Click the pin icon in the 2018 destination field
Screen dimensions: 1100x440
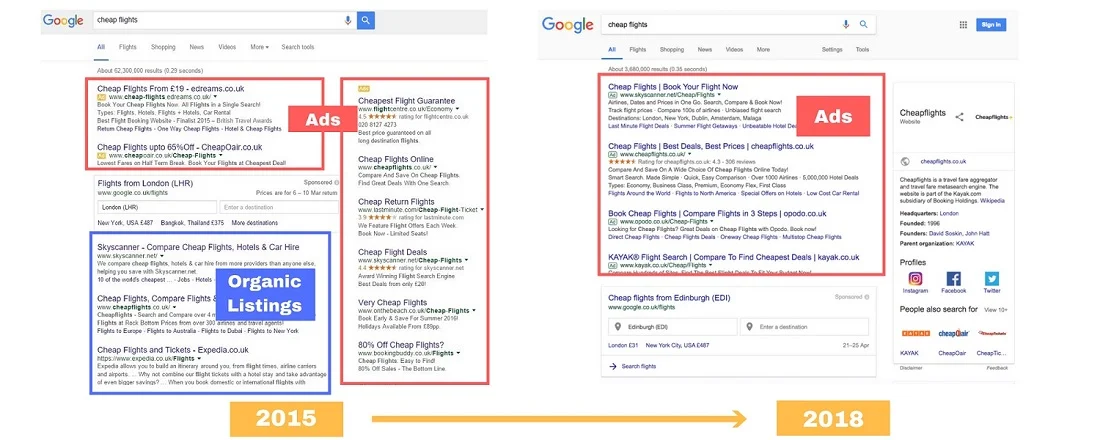749,327
